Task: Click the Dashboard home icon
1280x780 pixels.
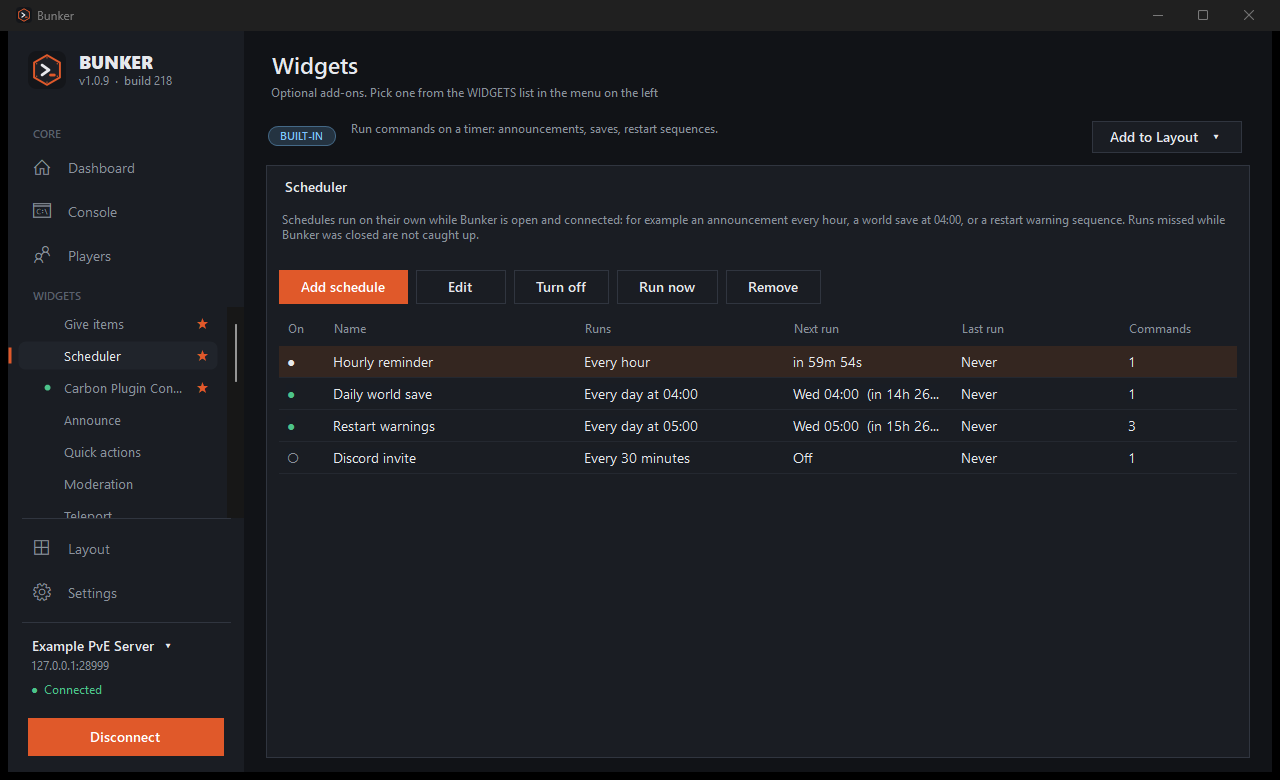Action: pos(42,168)
